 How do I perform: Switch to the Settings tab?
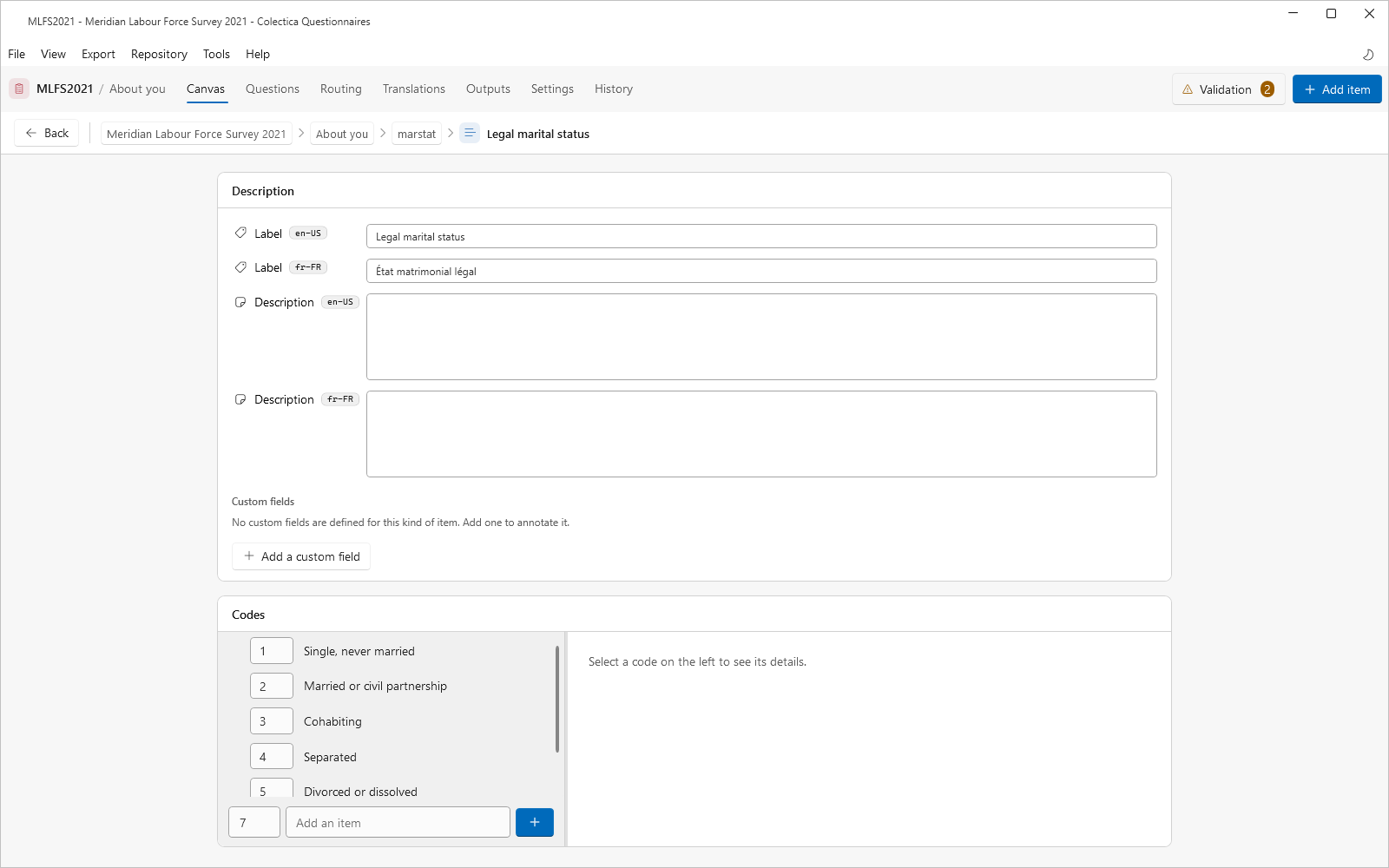click(552, 89)
